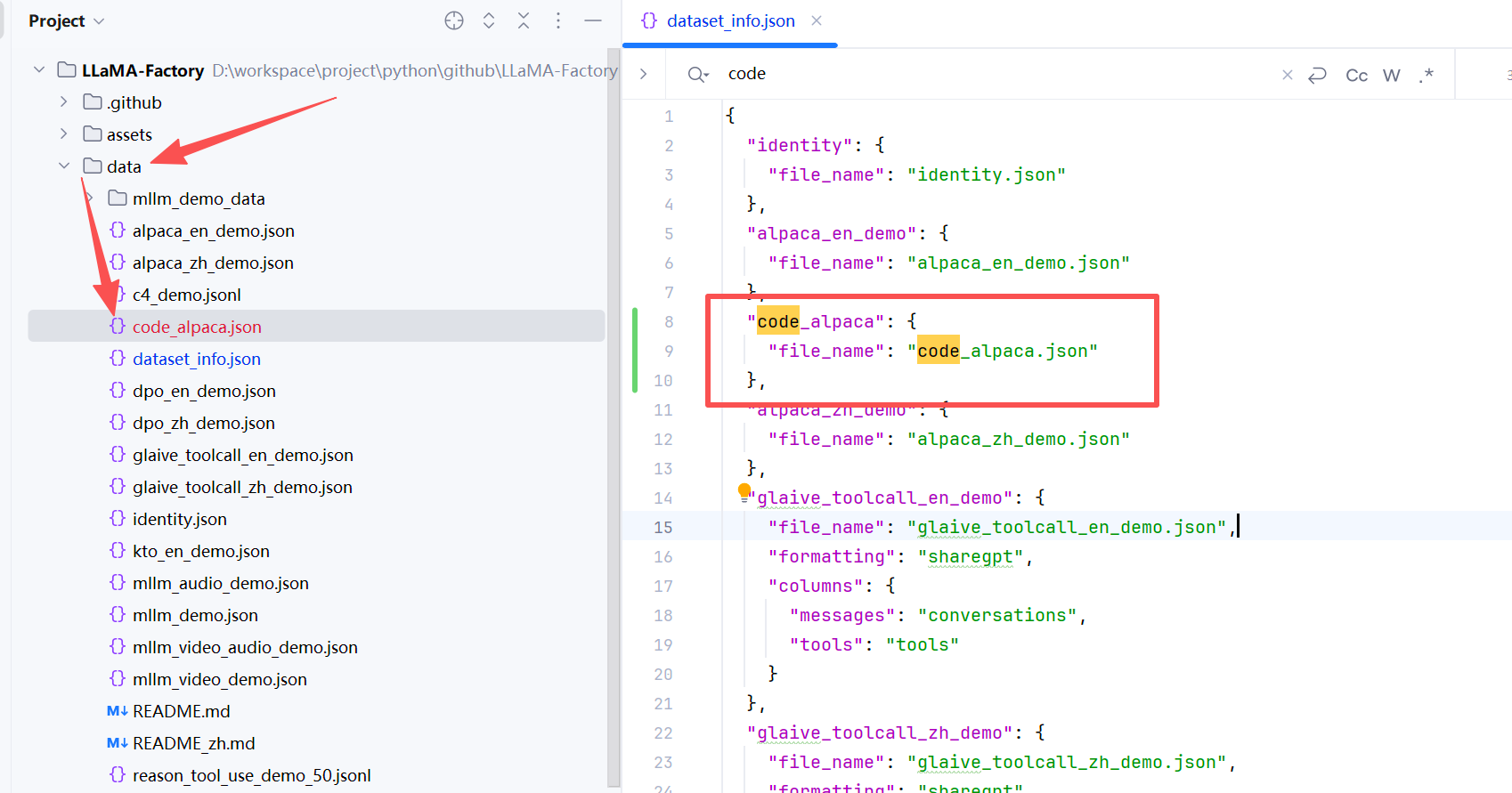The width and height of the screenshot is (1512, 793).
Task: Select dpo_zh_demo.json file
Action: pos(203,423)
